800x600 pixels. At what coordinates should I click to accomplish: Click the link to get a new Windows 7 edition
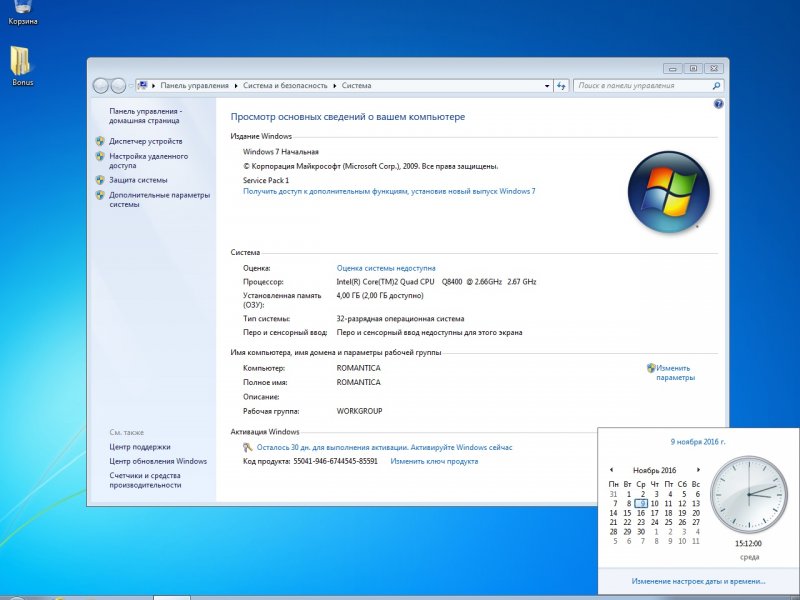pos(389,191)
